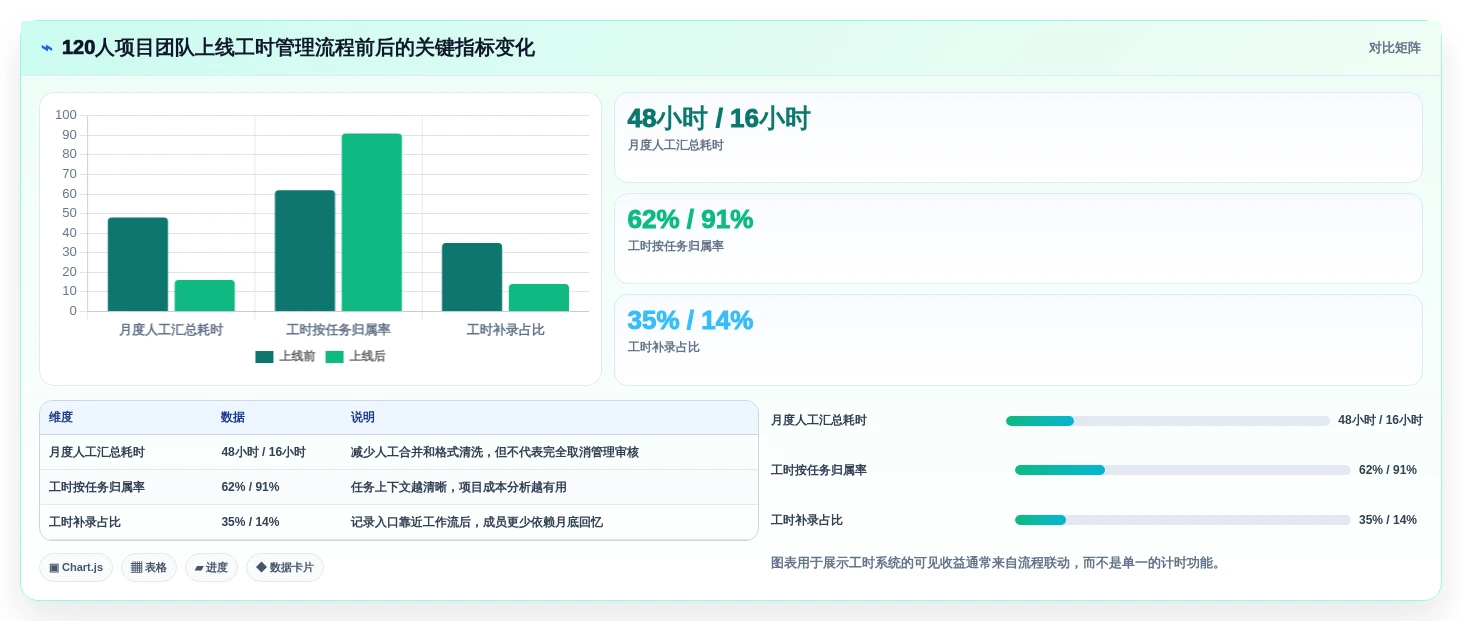Click the 62% / 91% value beside progress bar
The height and width of the screenshot is (621, 1462).
pos(1388,470)
